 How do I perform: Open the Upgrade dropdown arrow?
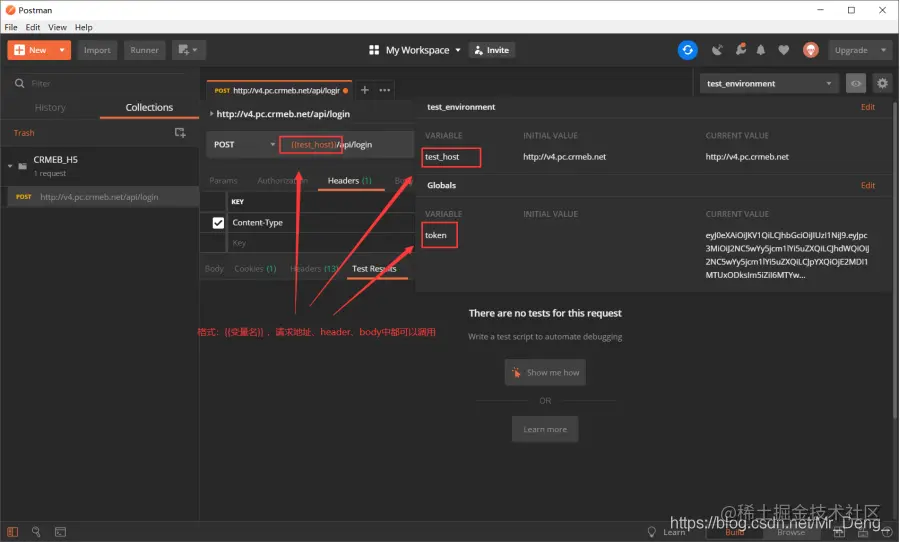click(884, 50)
